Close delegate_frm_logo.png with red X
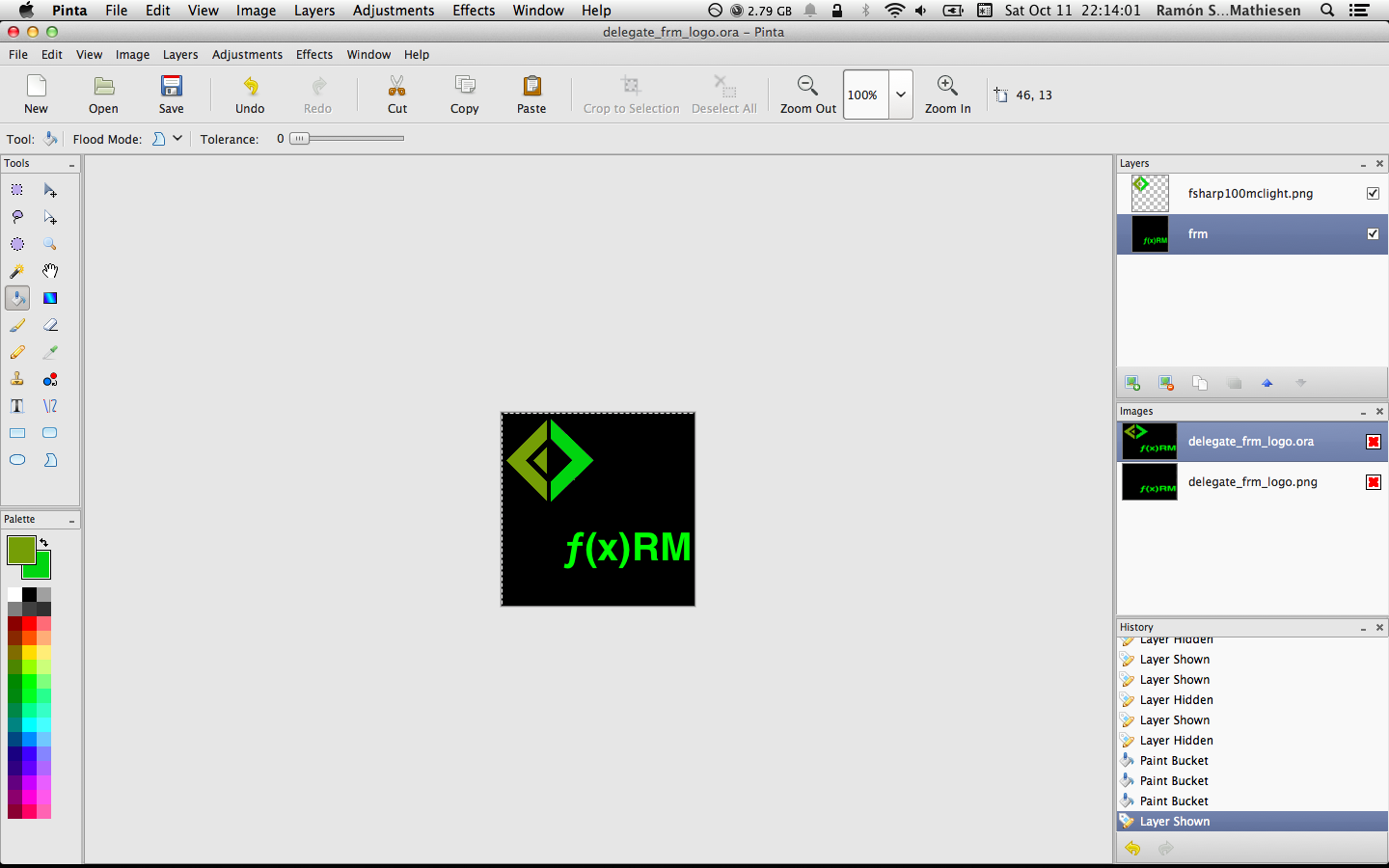 1374,482
